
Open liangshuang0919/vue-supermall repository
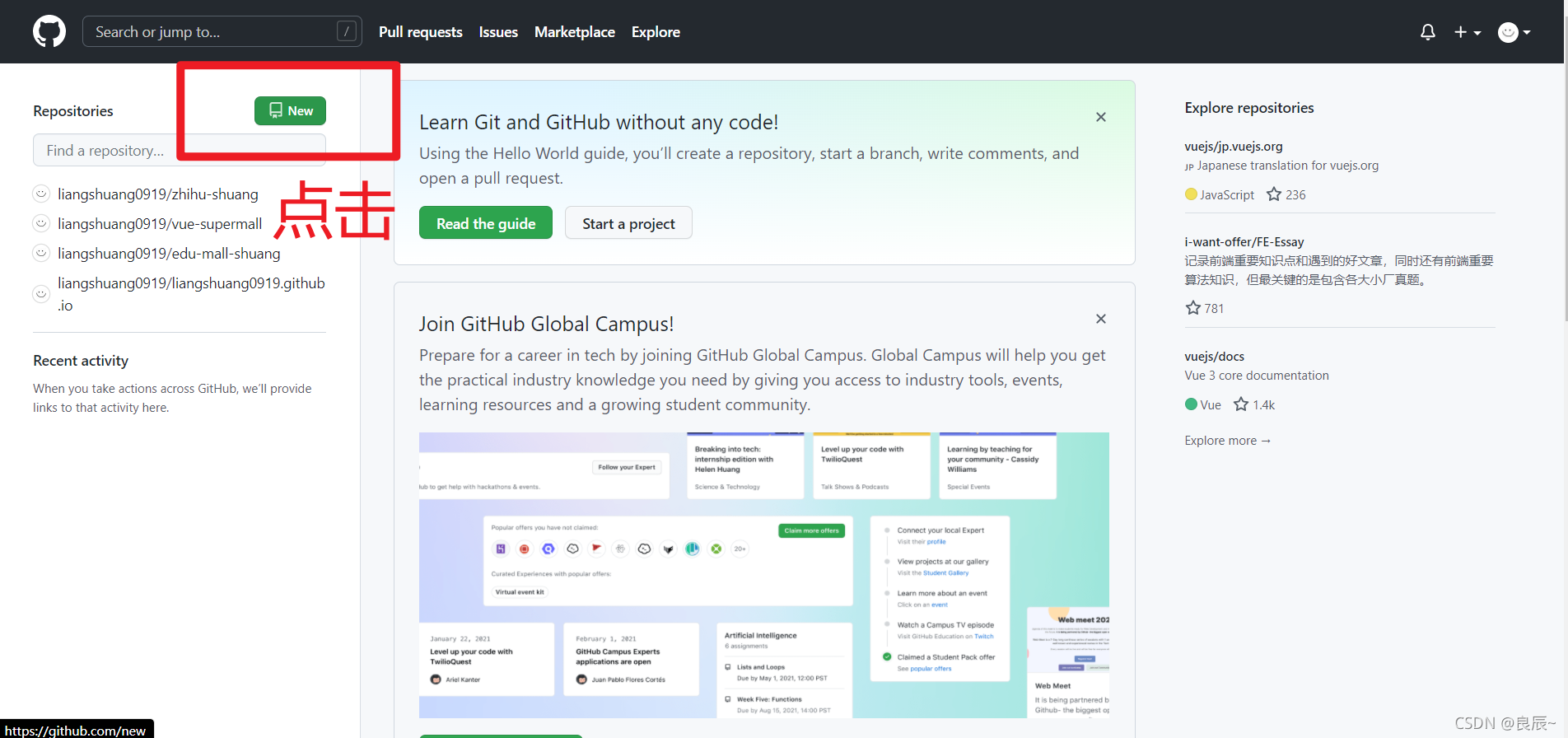click(160, 224)
